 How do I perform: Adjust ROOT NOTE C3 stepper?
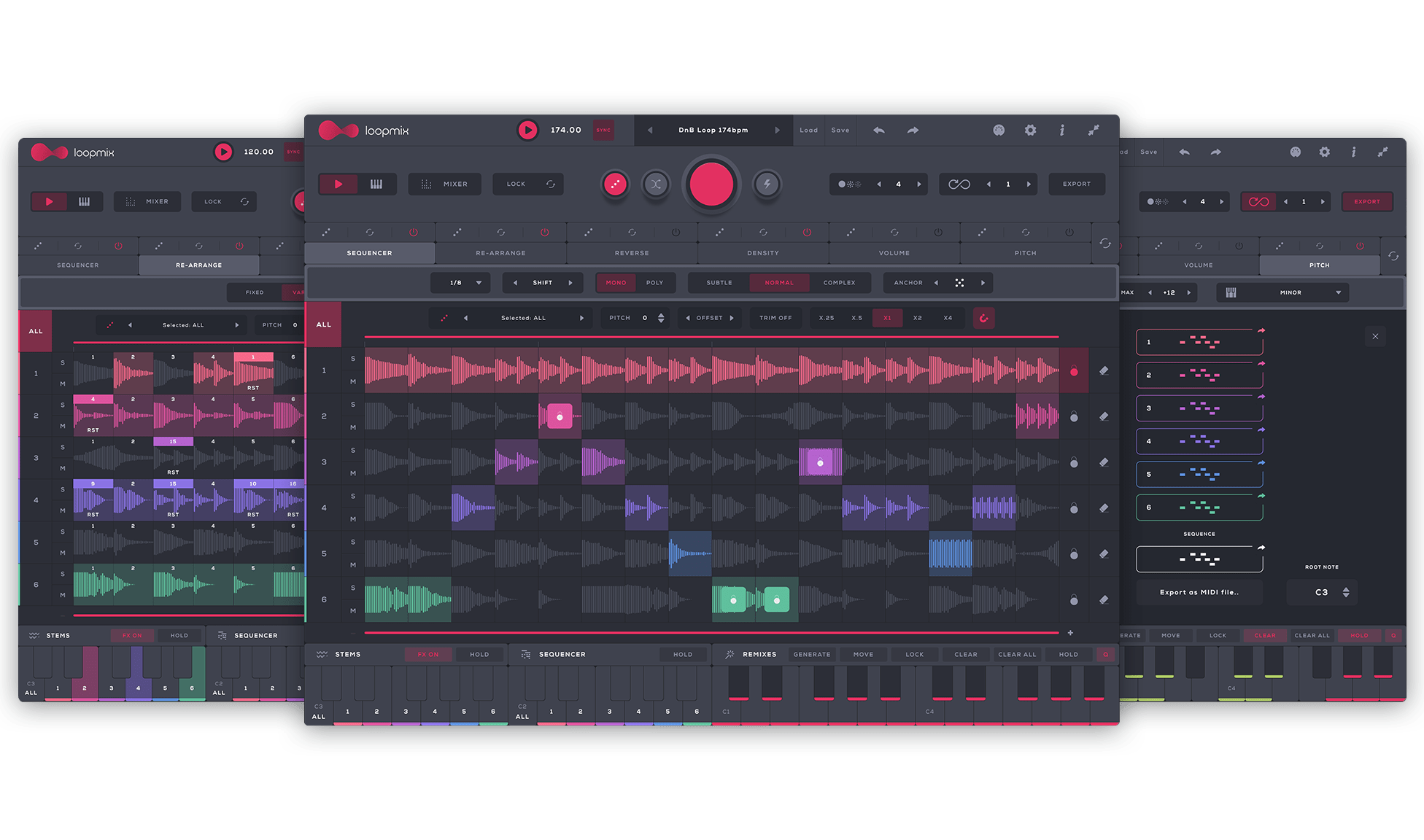pyautogui.click(x=1346, y=592)
